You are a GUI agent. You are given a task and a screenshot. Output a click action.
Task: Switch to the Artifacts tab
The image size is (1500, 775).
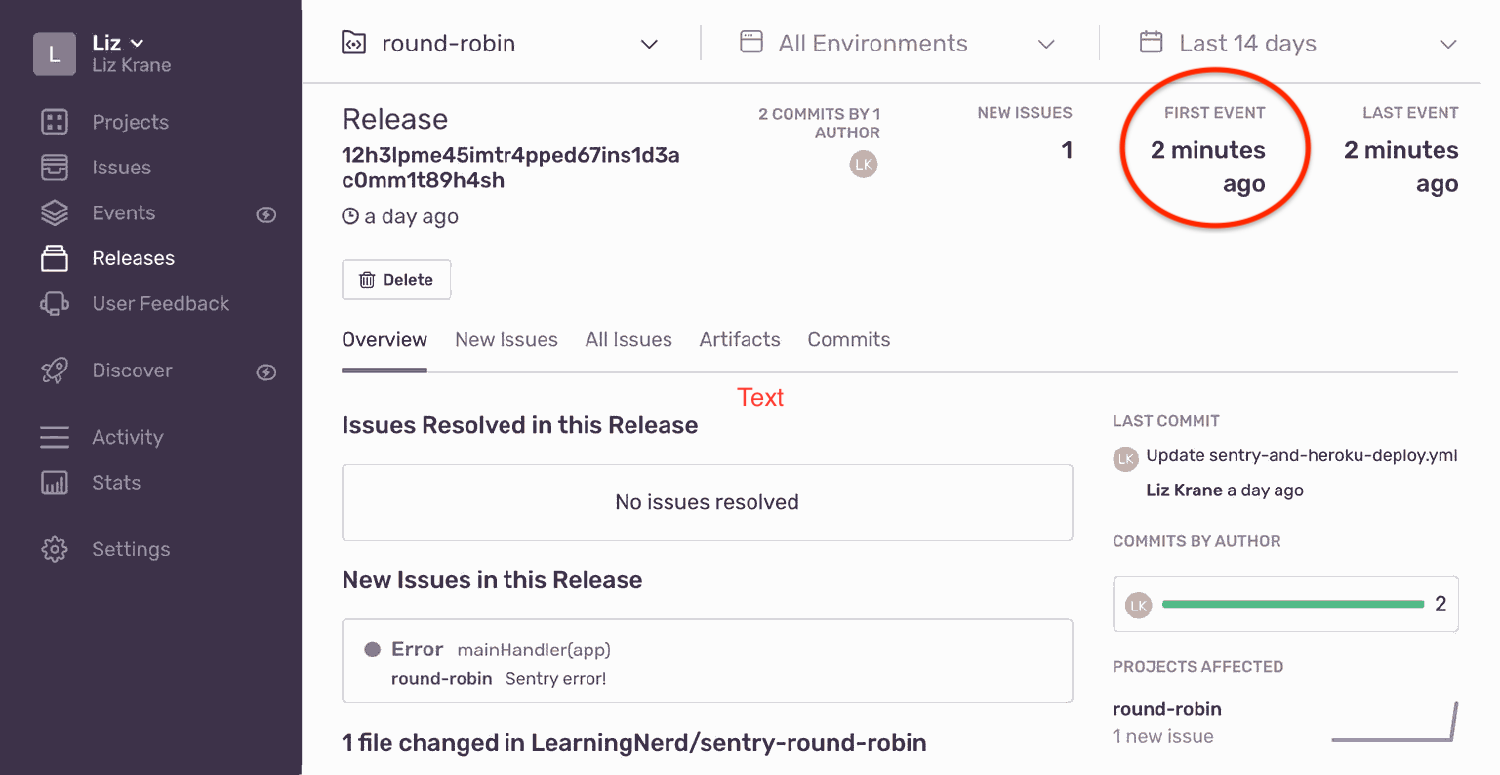(x=740, y=340)
